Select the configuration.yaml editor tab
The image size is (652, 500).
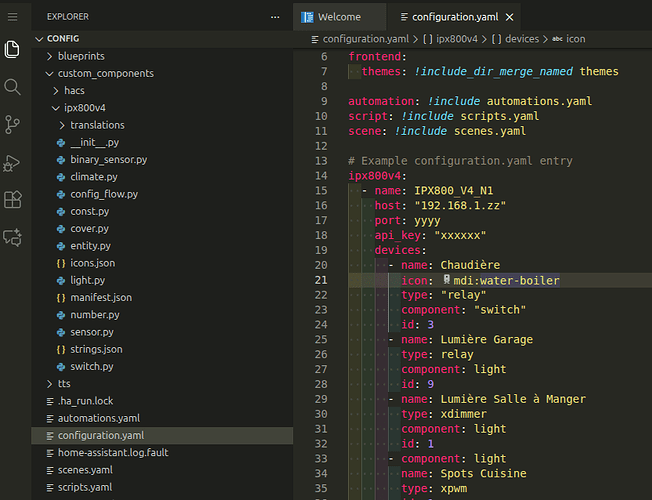coord(452,17)
